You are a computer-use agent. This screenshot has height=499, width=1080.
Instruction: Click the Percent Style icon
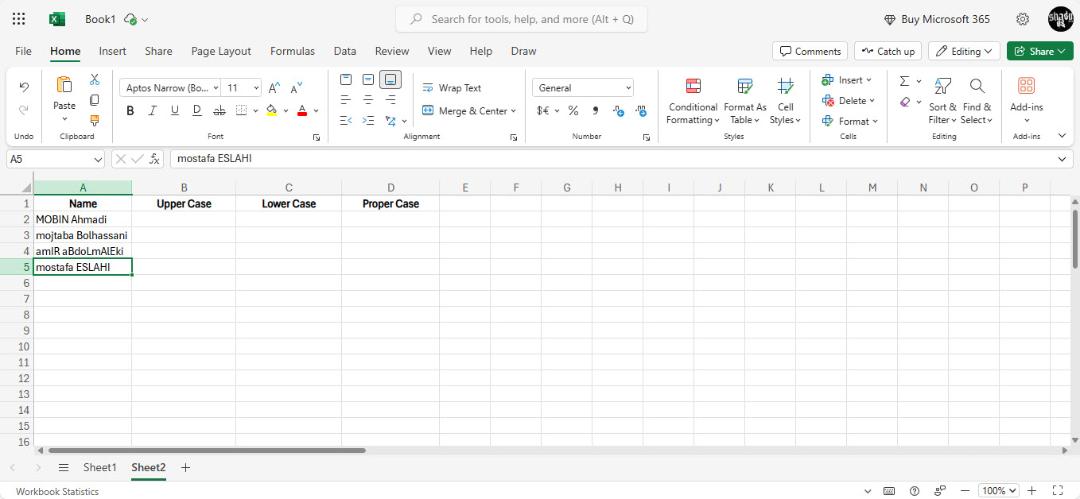573,110
